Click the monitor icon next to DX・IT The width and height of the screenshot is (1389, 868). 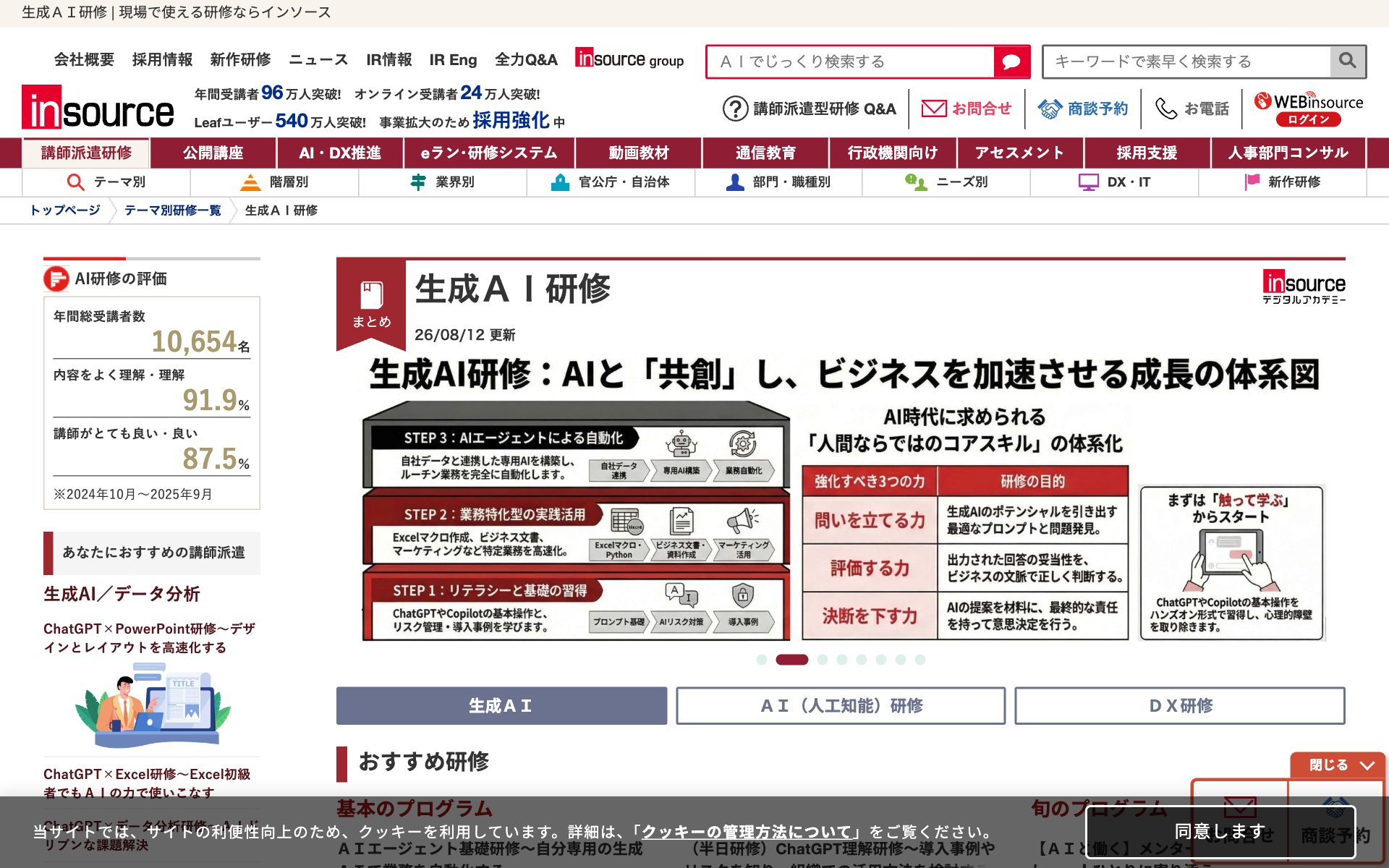tap(1088, 182)
